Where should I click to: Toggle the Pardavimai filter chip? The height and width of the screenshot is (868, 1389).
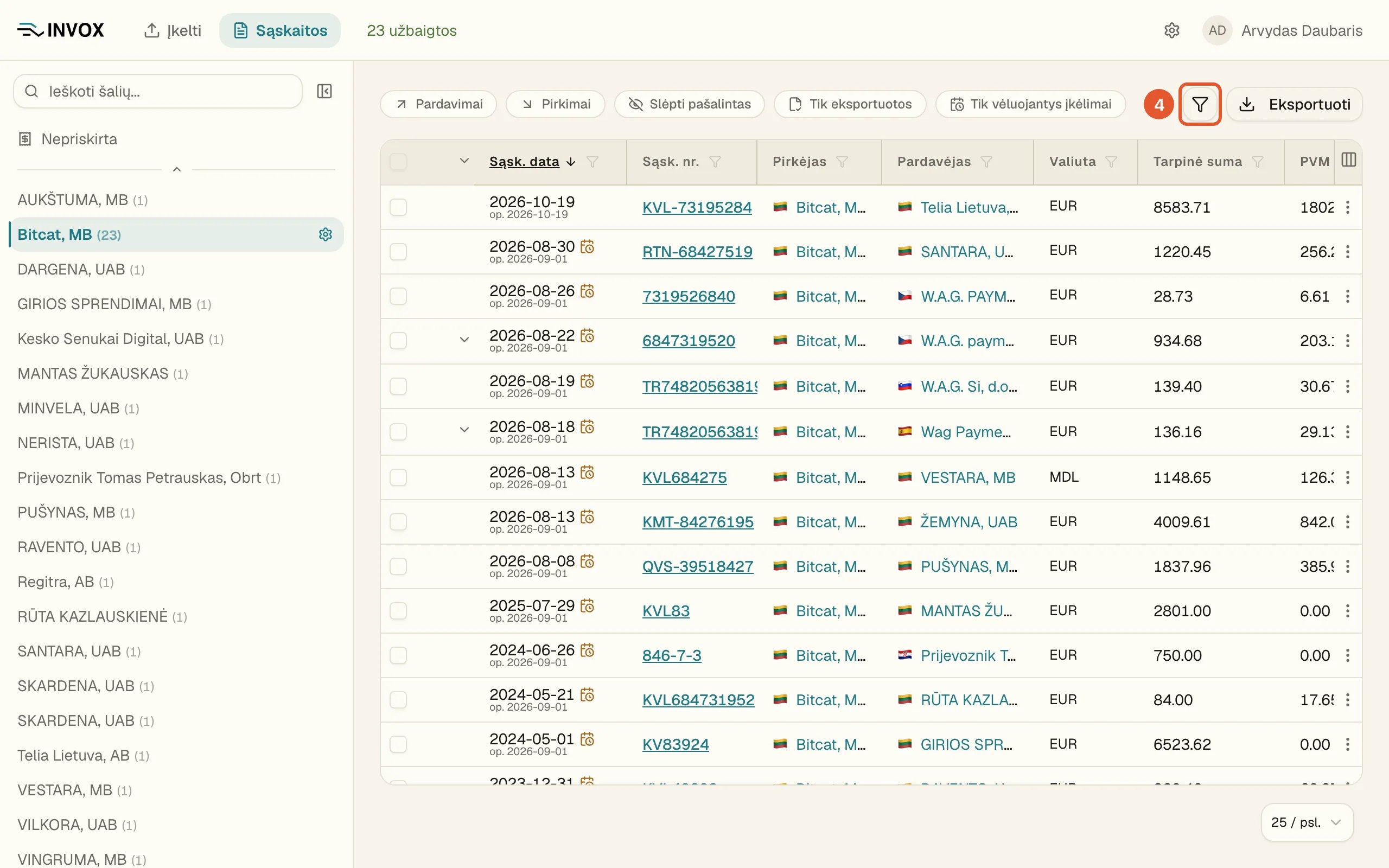[x=438, y=105]
